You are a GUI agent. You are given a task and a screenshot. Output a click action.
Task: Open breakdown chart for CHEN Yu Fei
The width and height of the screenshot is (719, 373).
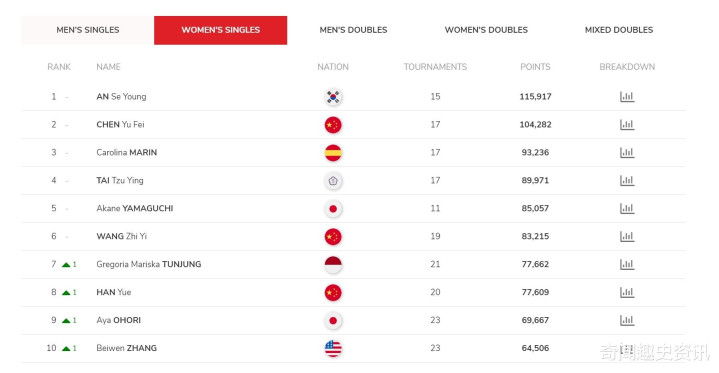tap(627, 125)
